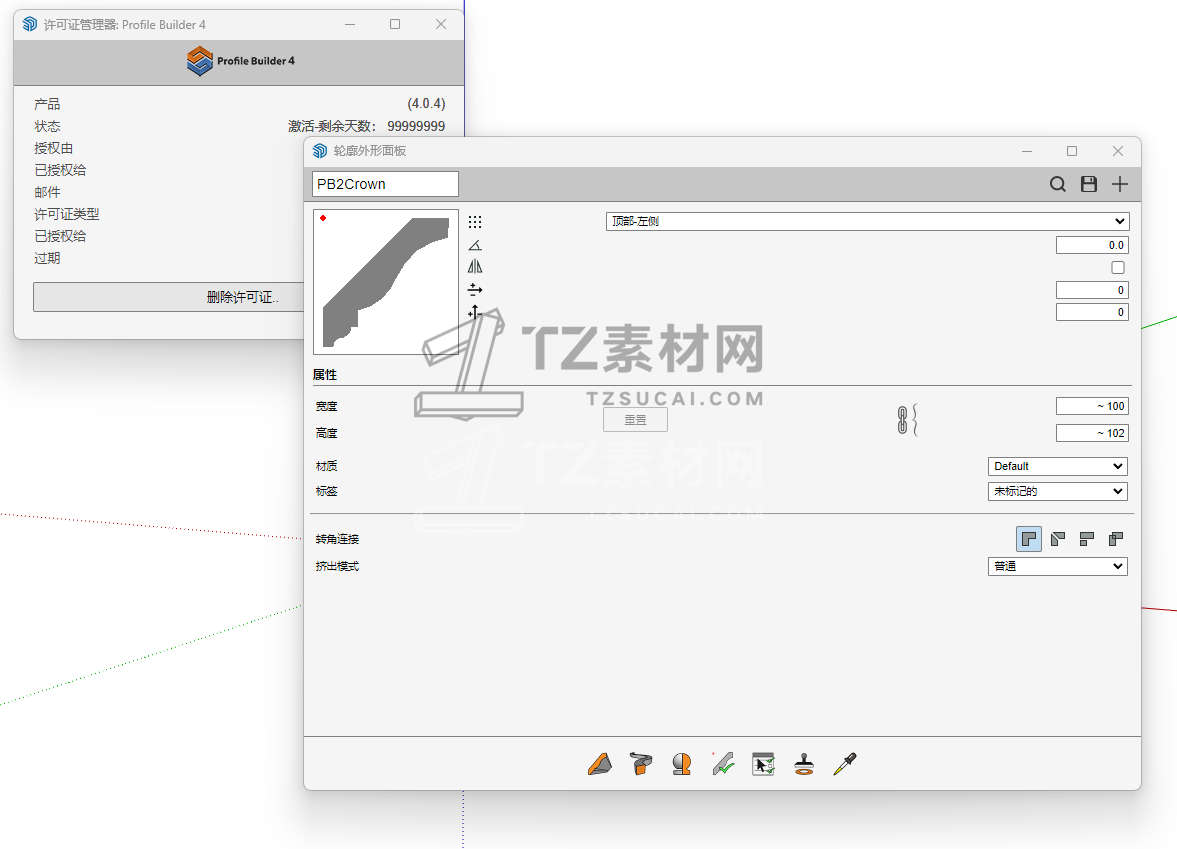Click the horizontal offset icon

pyautogui.click(x=474, y=289)
